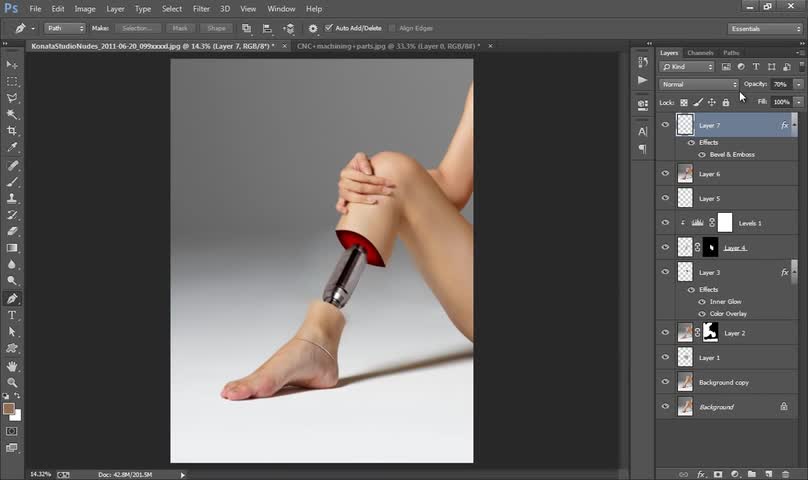Select the Rectangular Marquee tool
Viewport: 808px width, 480px height.
click(12, 81)
